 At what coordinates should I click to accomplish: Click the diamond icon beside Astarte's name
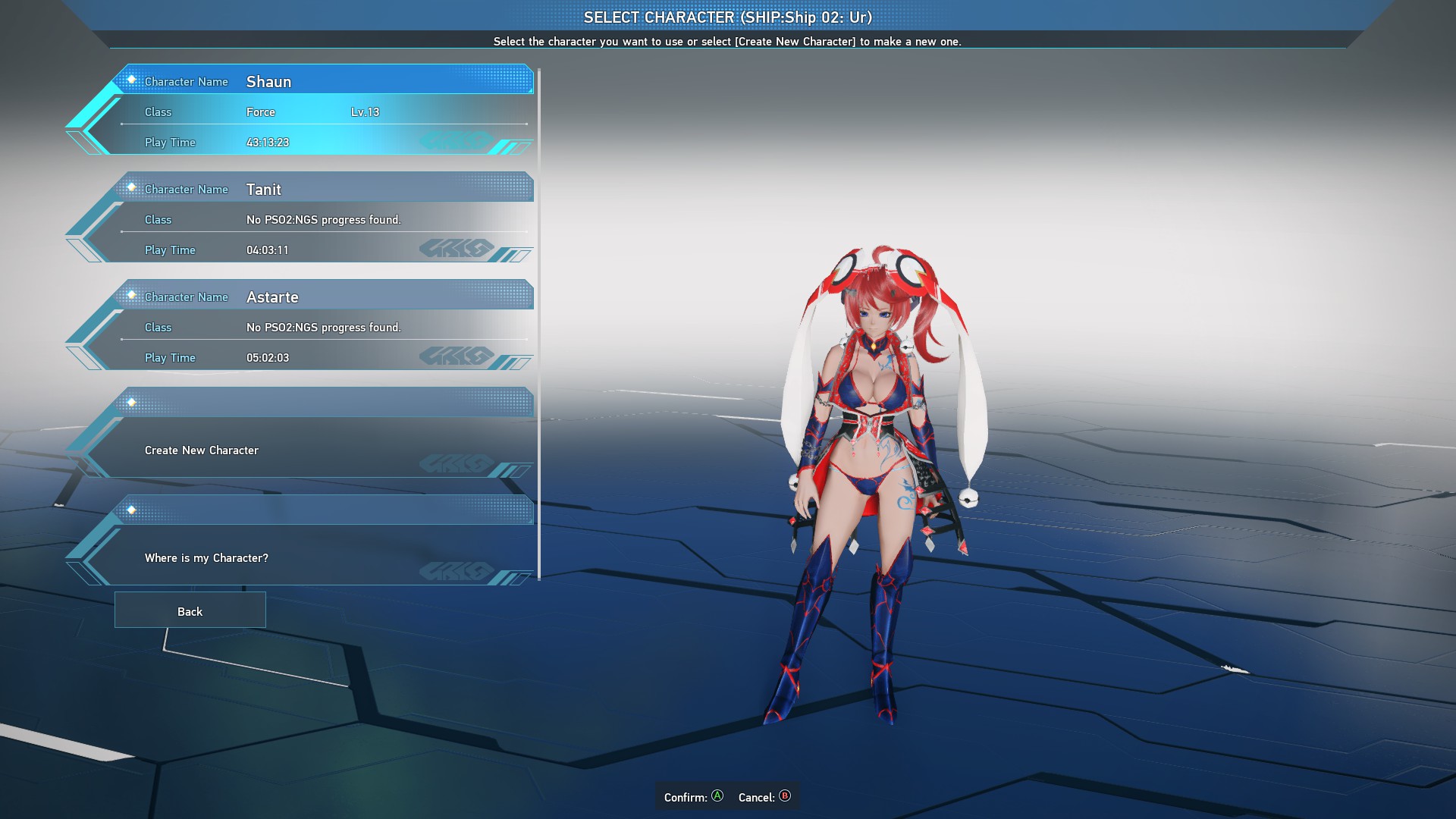[131, 295]
